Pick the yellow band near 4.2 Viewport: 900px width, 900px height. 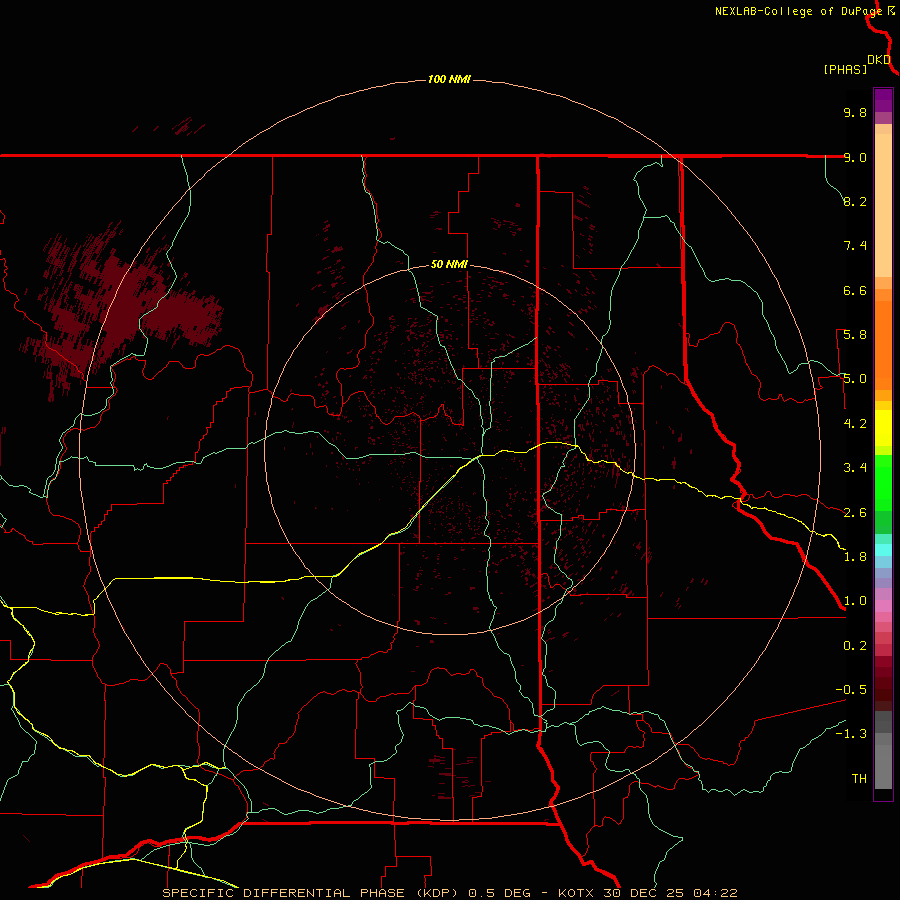click(x=883, y=428)
